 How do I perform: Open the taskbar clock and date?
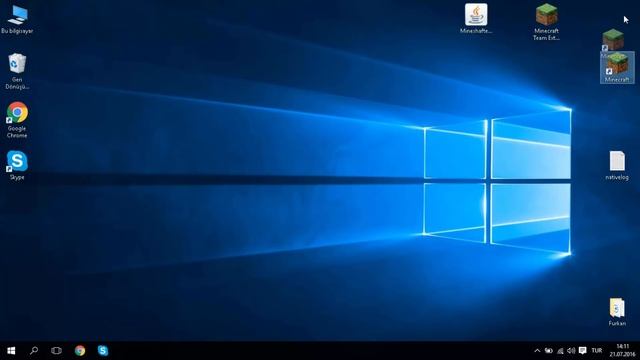coord(622,351)
